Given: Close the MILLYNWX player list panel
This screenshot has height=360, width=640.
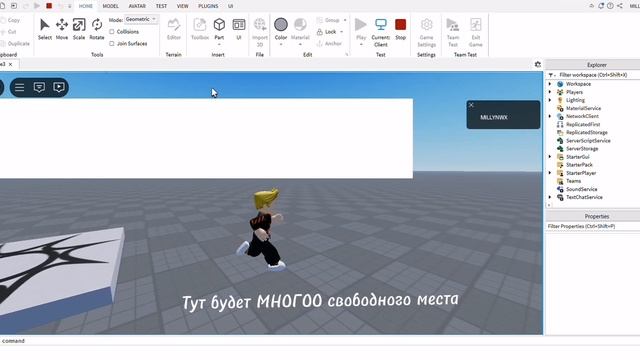Looking at the screenshot, I should (x=471, y=105).
